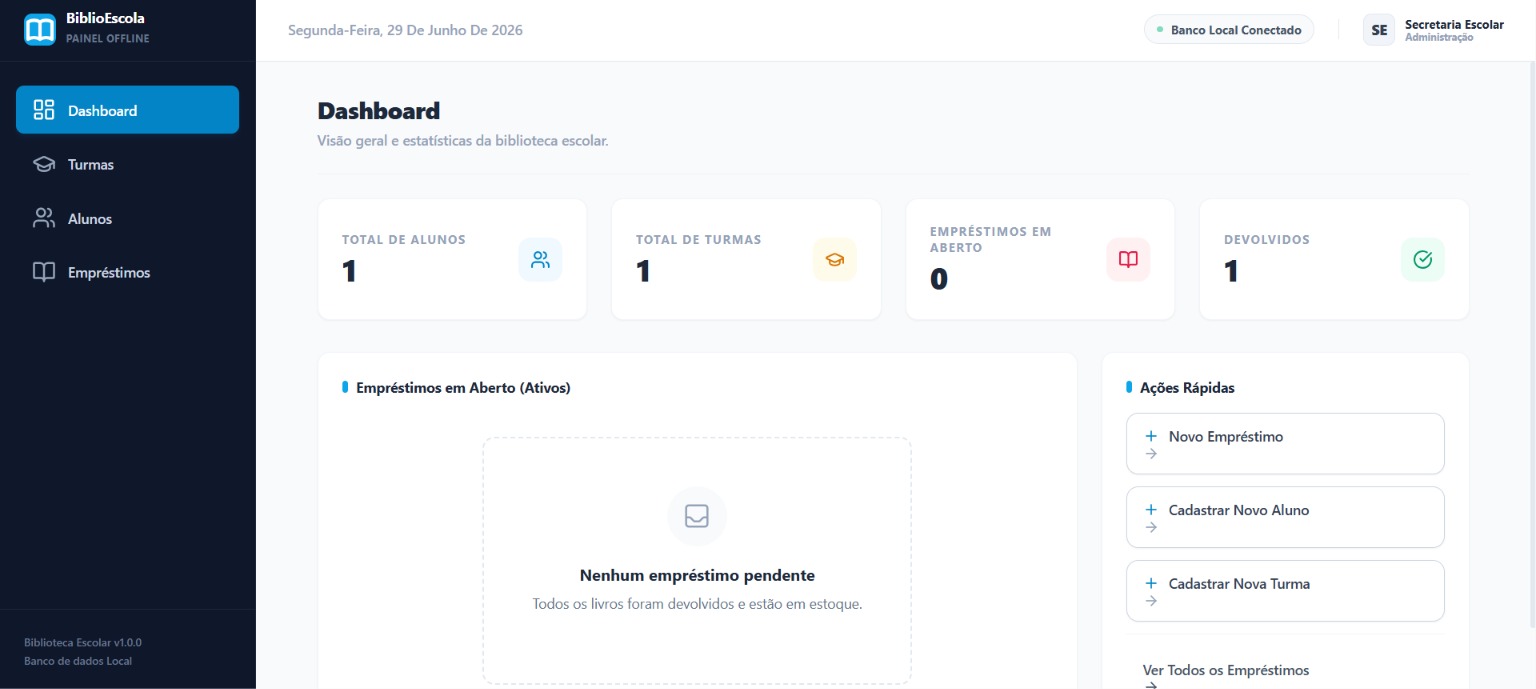
Task: Click the SE user avatar badge
Action: [x=1379, y=30]
